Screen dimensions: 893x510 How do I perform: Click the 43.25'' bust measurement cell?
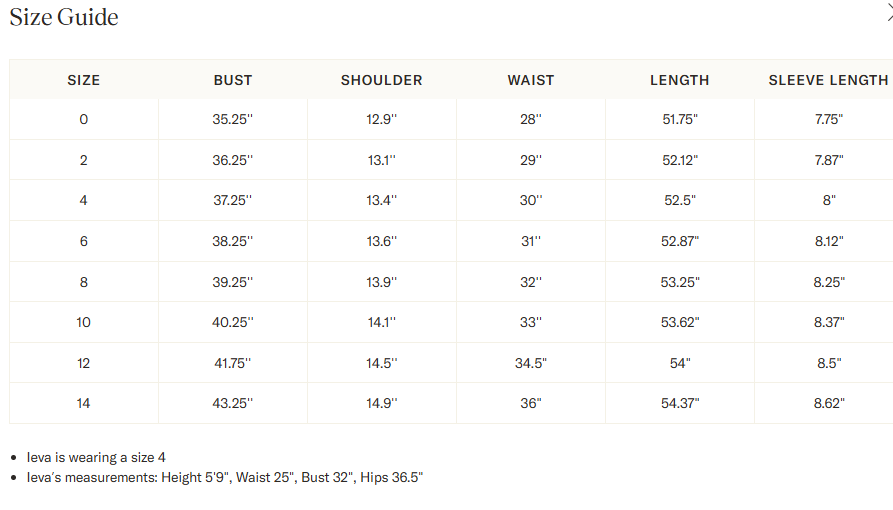233,403
